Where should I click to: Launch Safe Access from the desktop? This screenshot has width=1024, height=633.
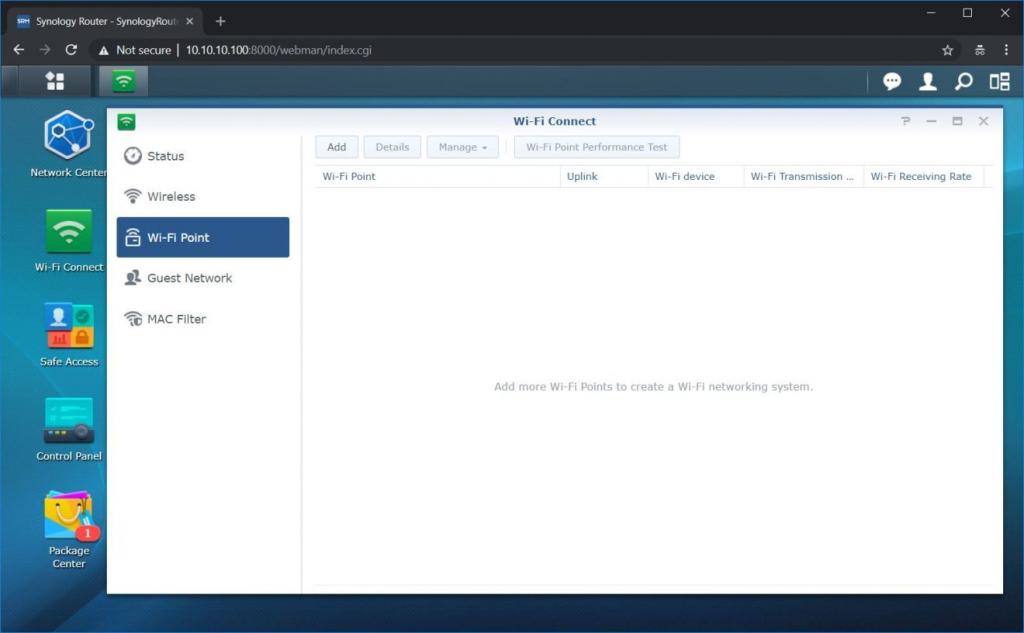[x=69, y=335]
